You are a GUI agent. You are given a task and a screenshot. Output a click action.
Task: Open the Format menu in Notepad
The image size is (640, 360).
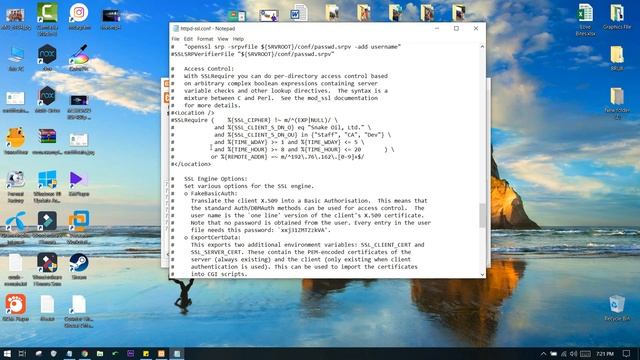205,39
